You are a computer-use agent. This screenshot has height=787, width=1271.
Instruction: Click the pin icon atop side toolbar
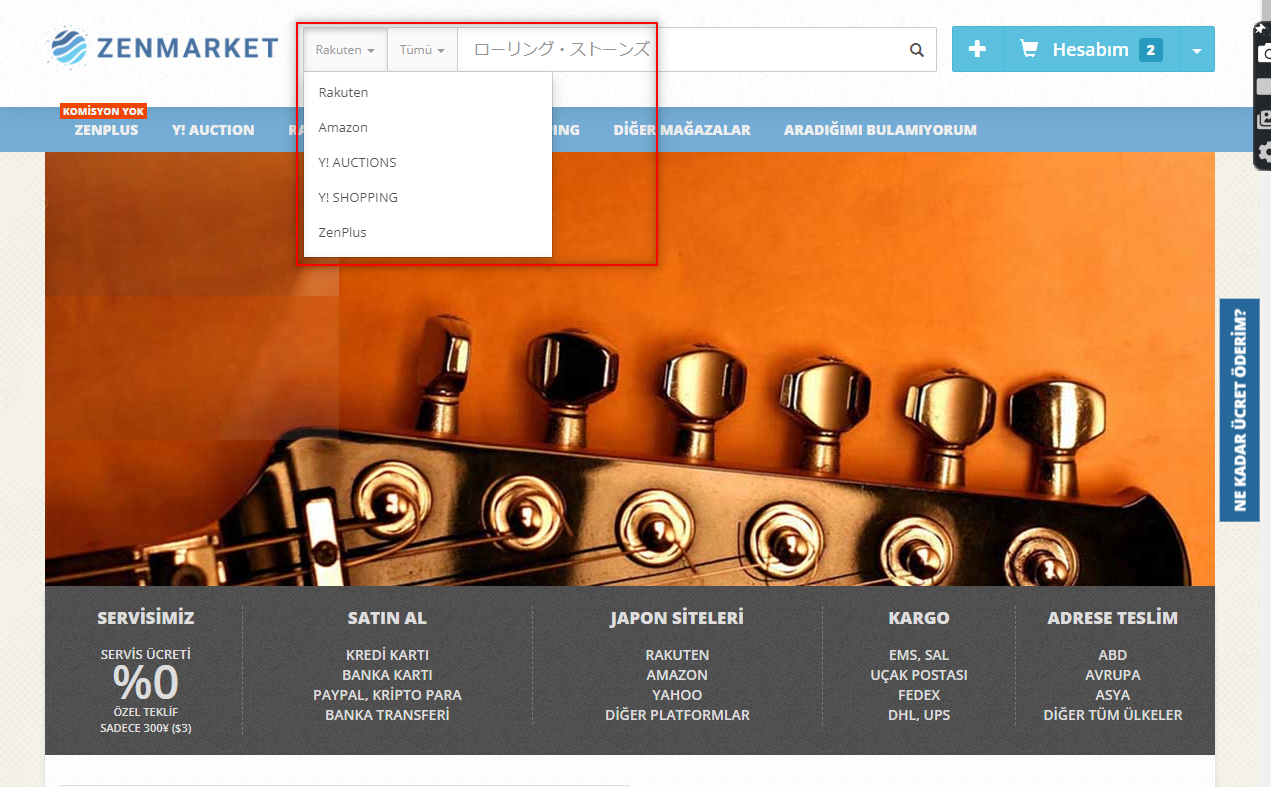(1260, 29)
